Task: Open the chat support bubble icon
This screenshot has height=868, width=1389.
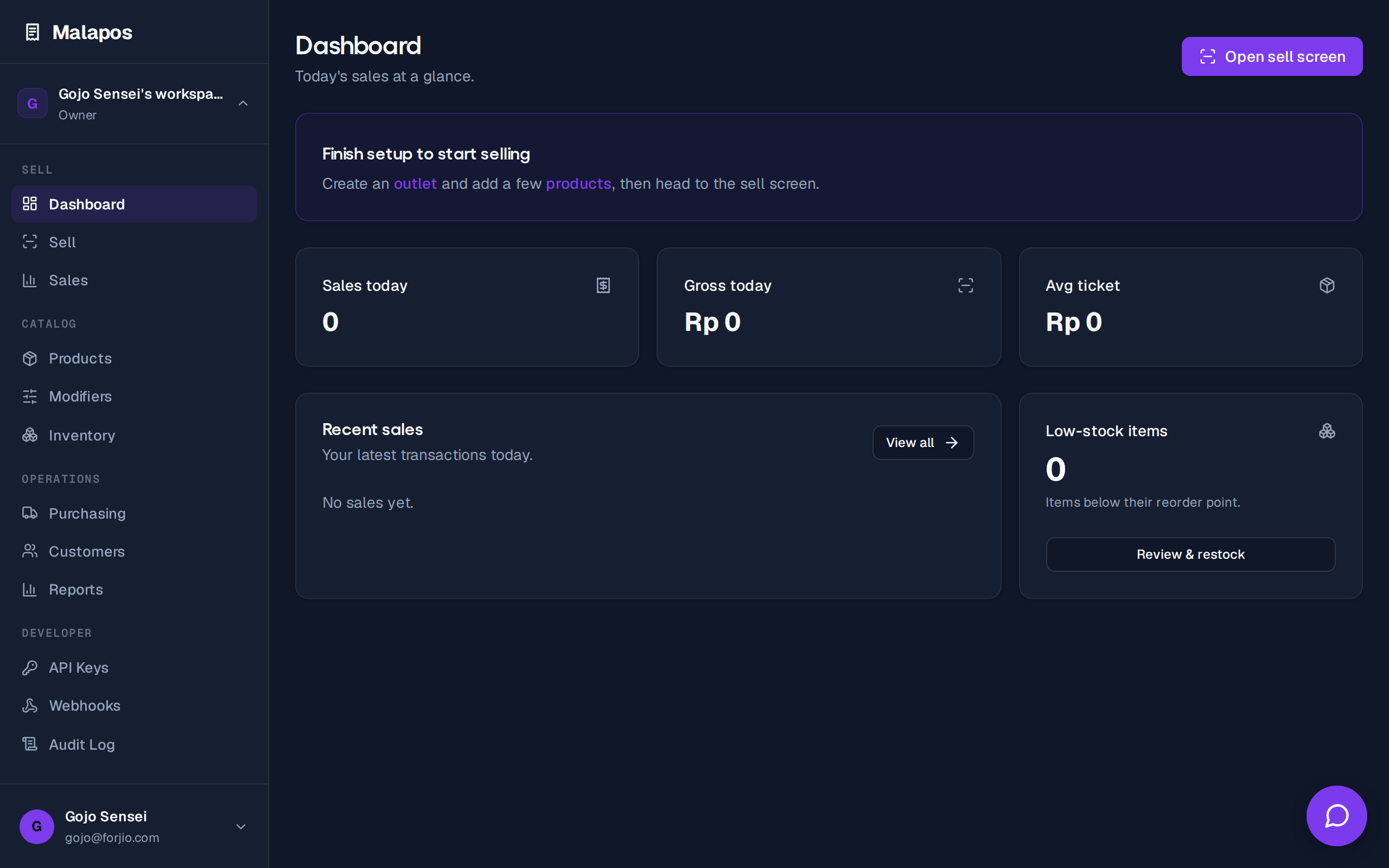Action: (x=1336, y=815)
